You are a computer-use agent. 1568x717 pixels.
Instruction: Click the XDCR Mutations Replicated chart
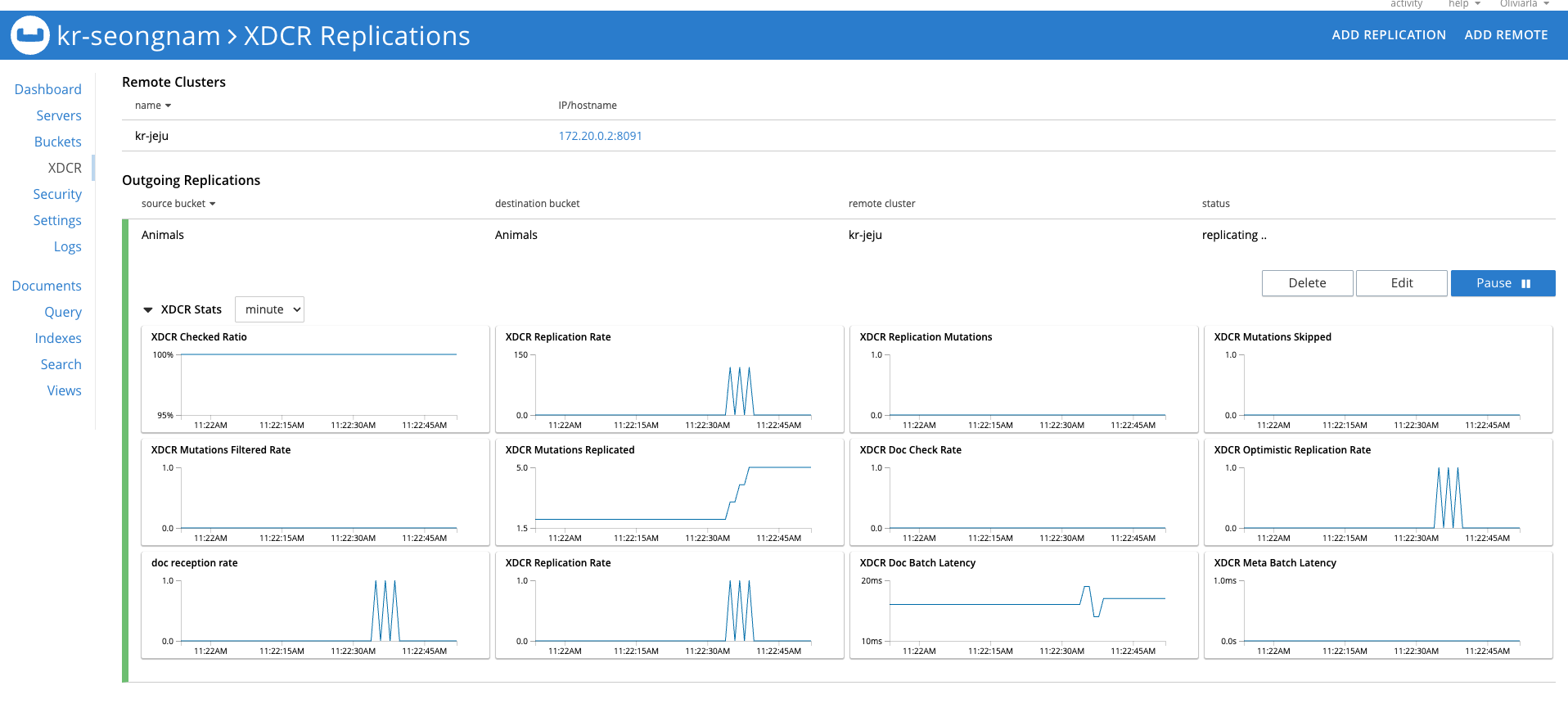669,492
